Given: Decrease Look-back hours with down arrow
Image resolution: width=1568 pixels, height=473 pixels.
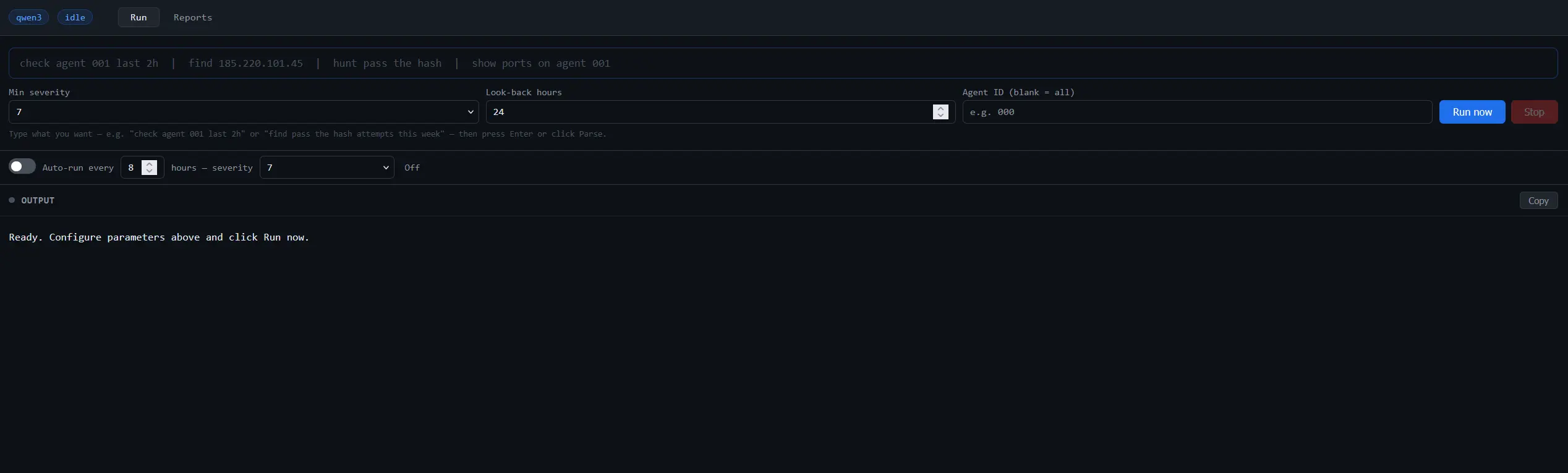Looking at the screenshot, I should click(940, 116).
